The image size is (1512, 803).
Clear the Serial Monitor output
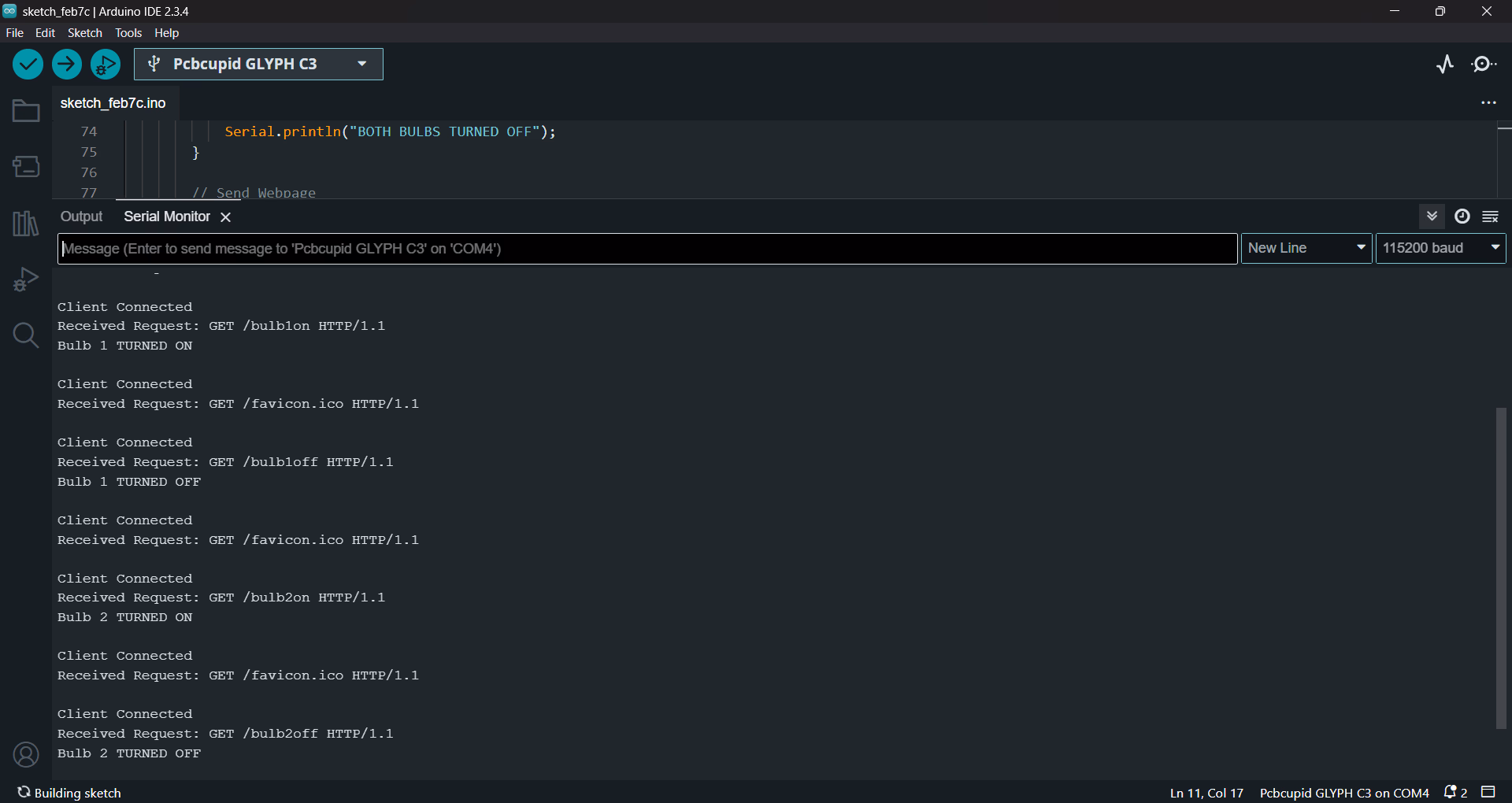point(1491,216)
